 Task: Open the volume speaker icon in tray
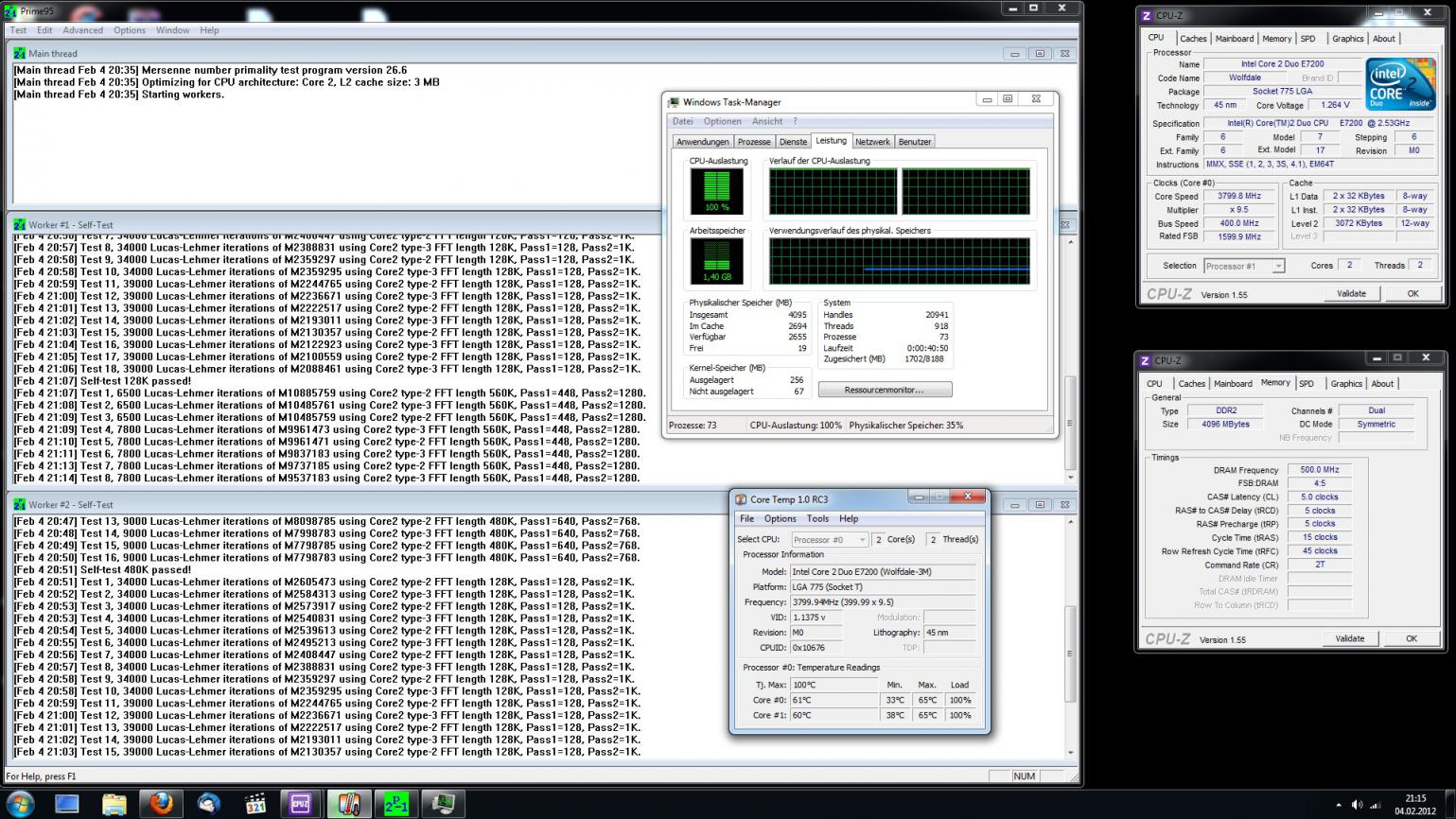[1357, 805]
